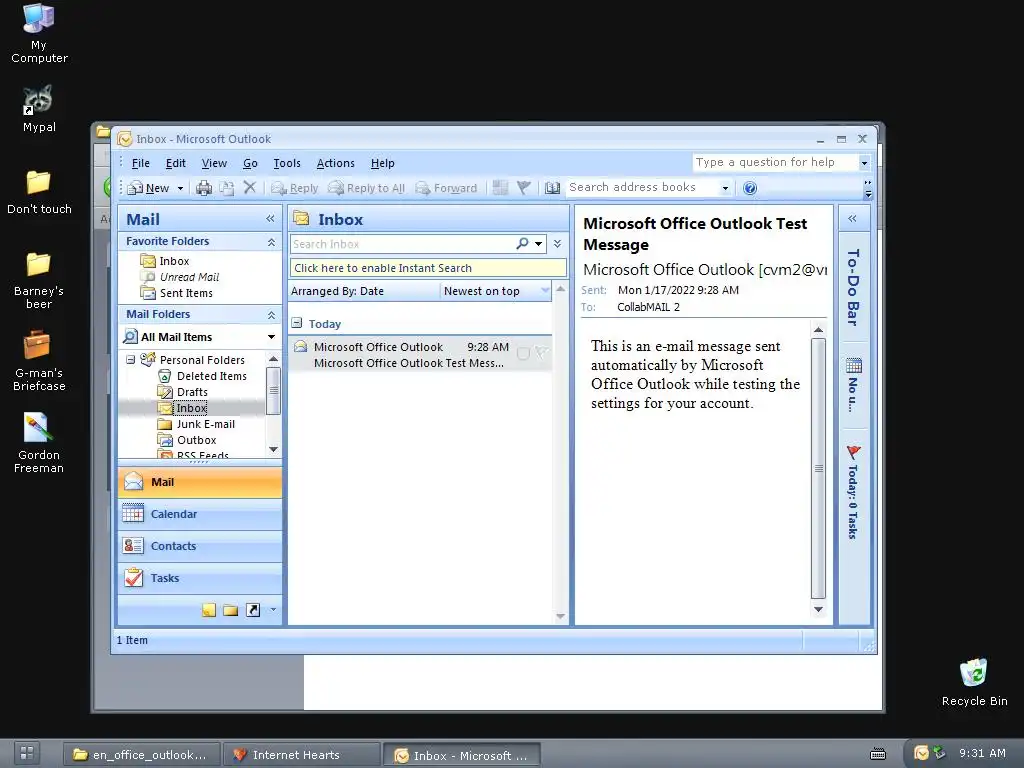Click the Notes icon in navigation pane
Viewport: 1024px width, 768px height.
(x=209, y=610)
